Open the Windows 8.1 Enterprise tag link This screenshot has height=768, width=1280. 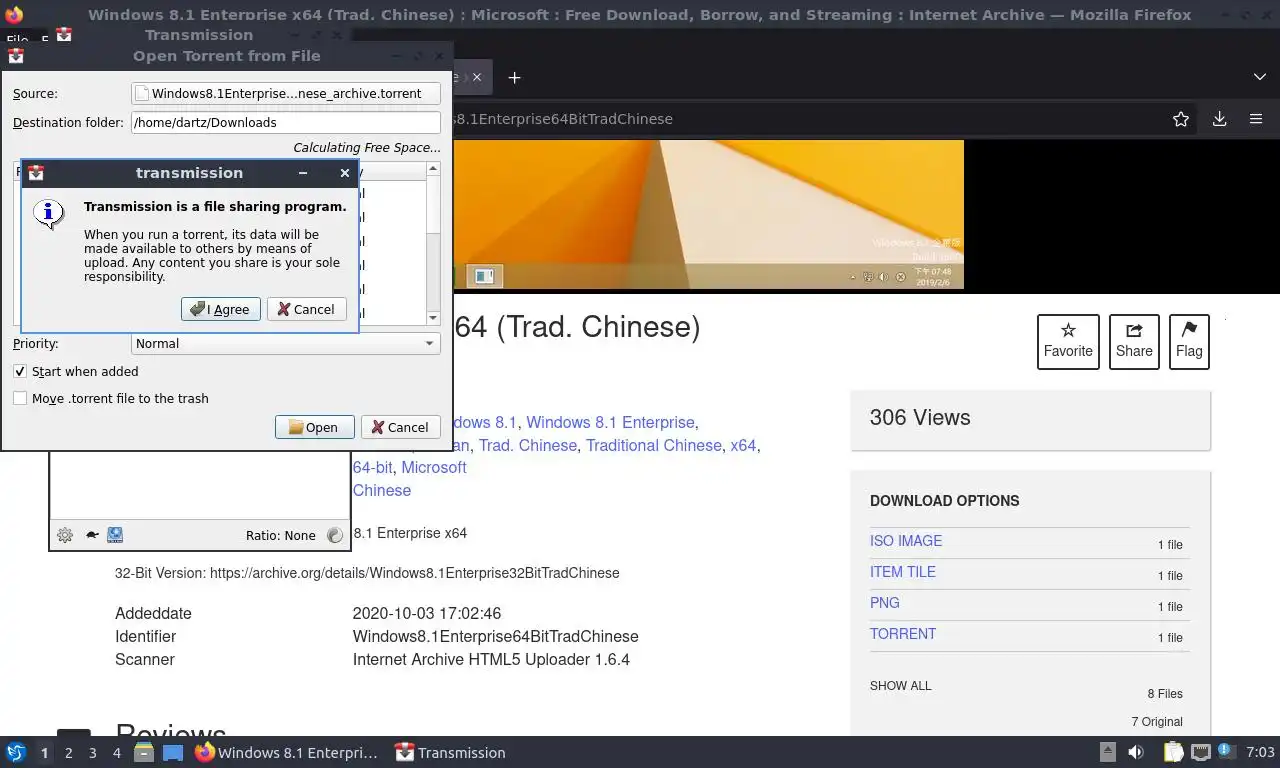tap(610, 422)
